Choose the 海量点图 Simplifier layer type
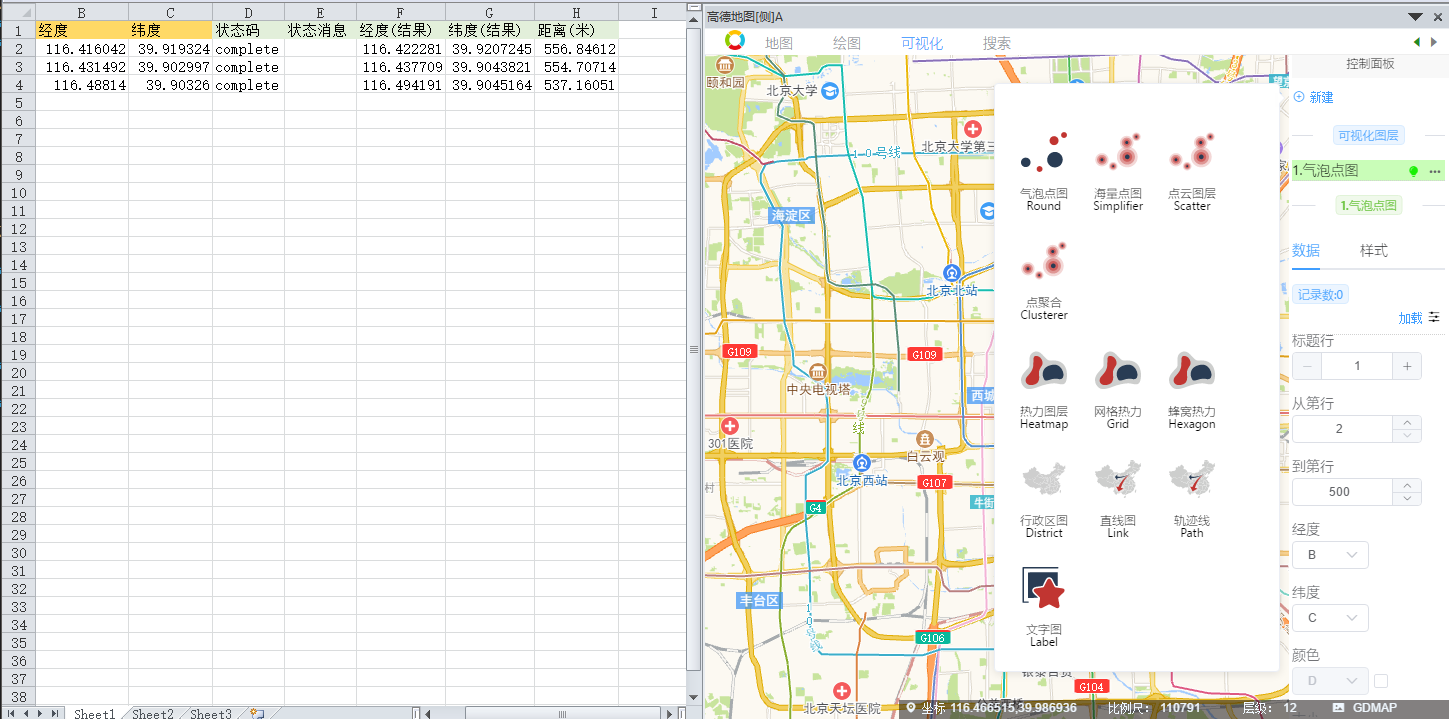This screenshot has width=1449, height=719. click(1117, 170)
